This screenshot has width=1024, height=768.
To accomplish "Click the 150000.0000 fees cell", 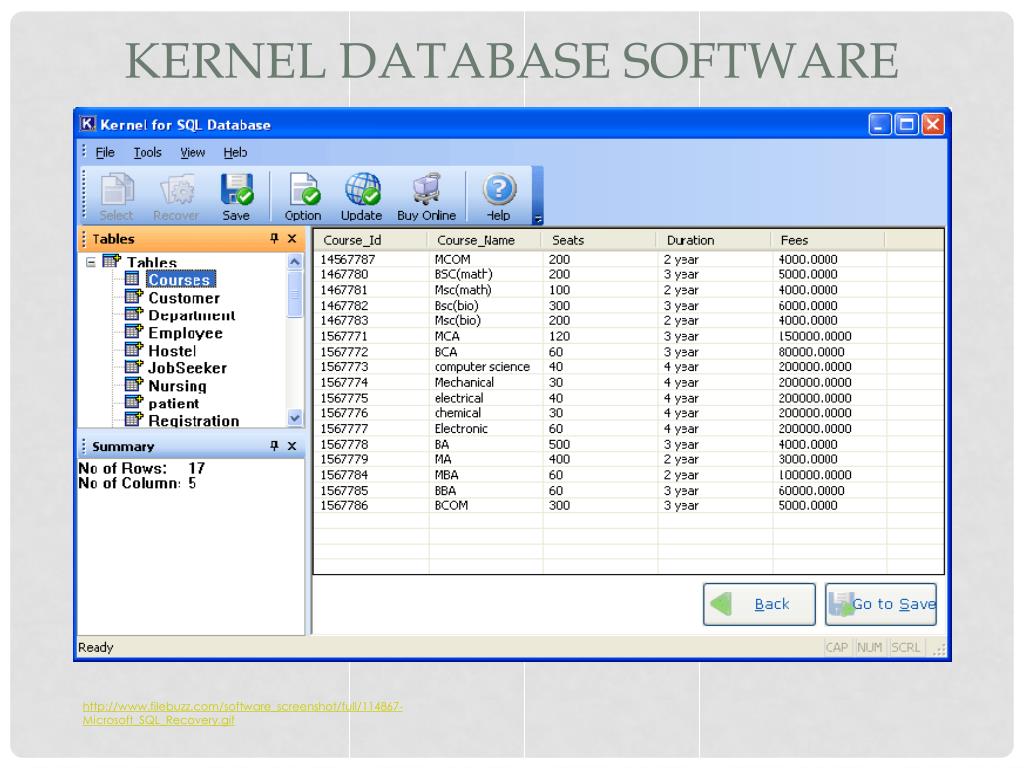I will pyautogui.click(x=815, y=336).
